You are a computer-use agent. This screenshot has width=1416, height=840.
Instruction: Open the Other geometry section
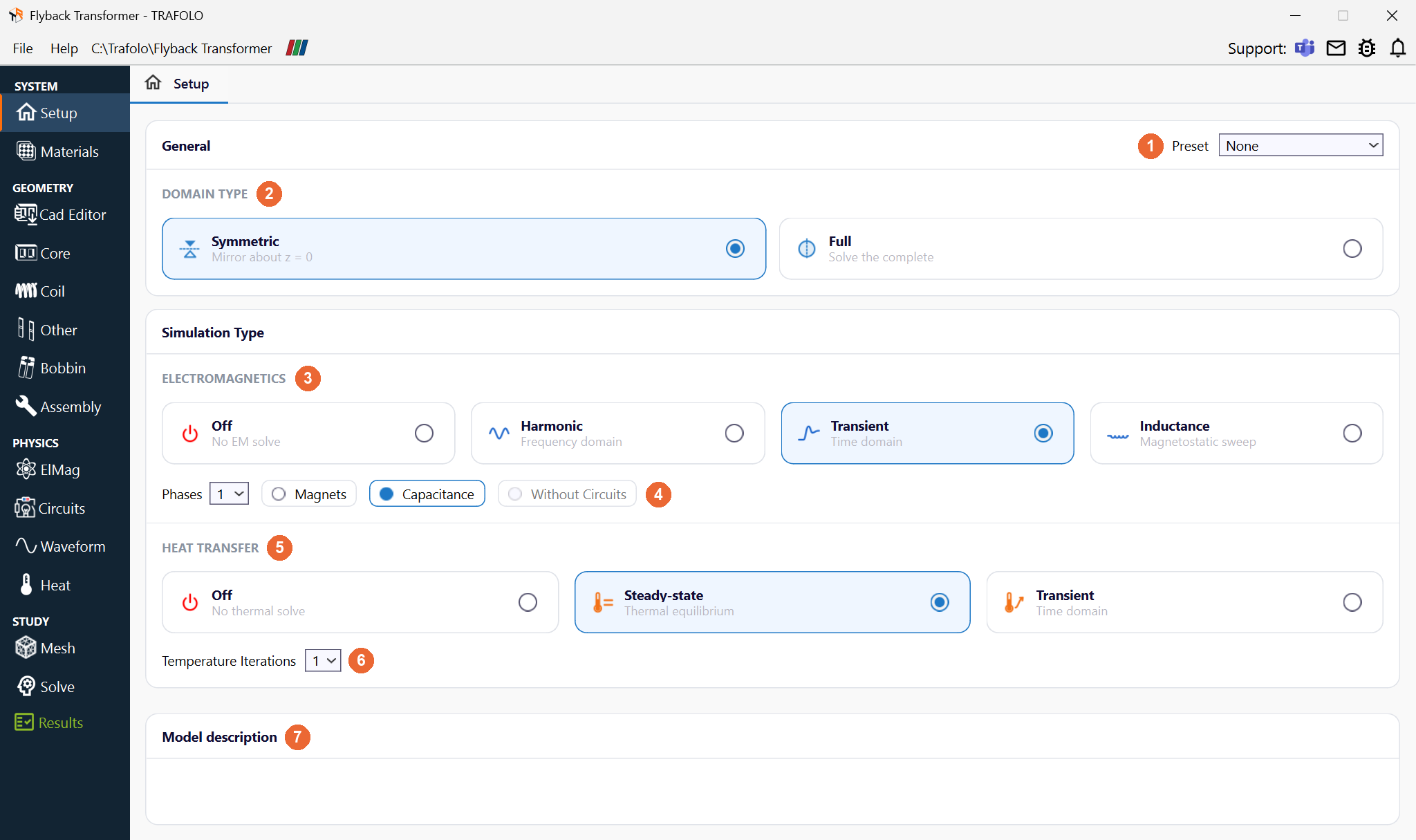(x=65, y=330)
